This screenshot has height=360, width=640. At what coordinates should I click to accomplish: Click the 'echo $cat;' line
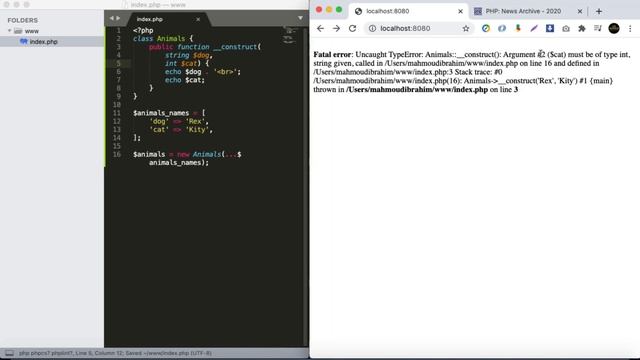point(185,80)
